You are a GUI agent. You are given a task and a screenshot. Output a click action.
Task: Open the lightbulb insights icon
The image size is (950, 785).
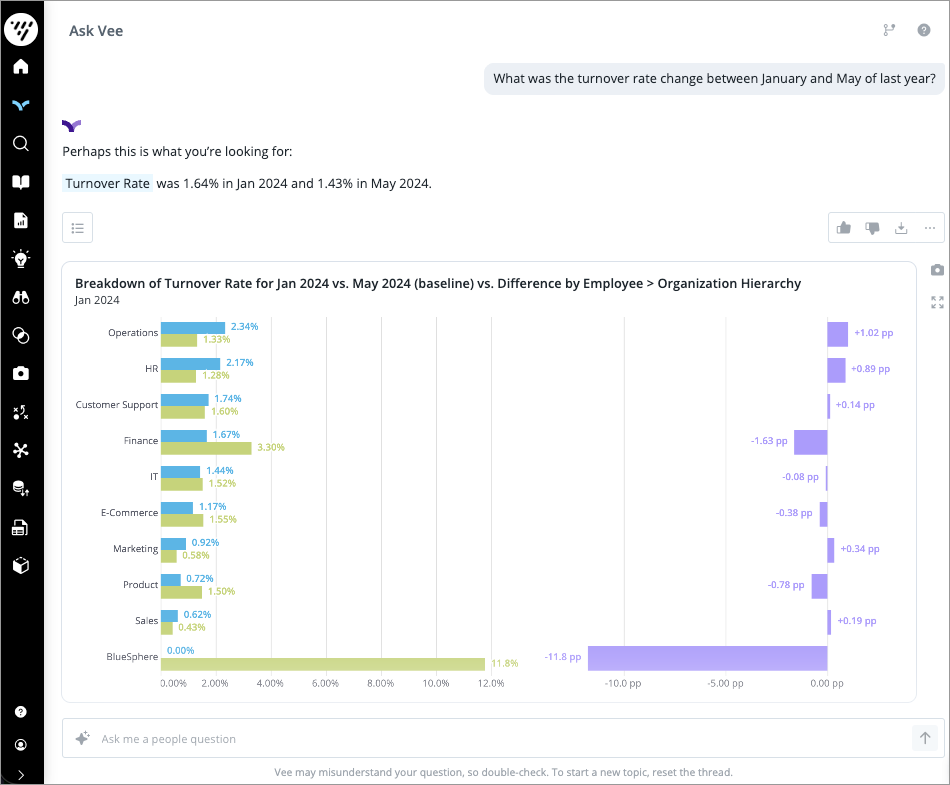pyautogui.click(x=21, y=258)
